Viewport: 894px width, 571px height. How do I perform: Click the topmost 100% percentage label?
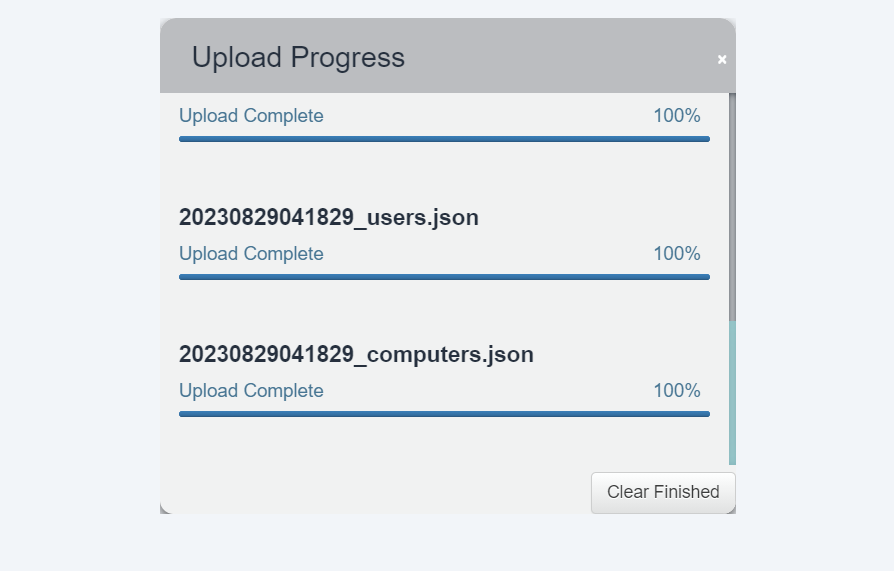click(677, 116)
